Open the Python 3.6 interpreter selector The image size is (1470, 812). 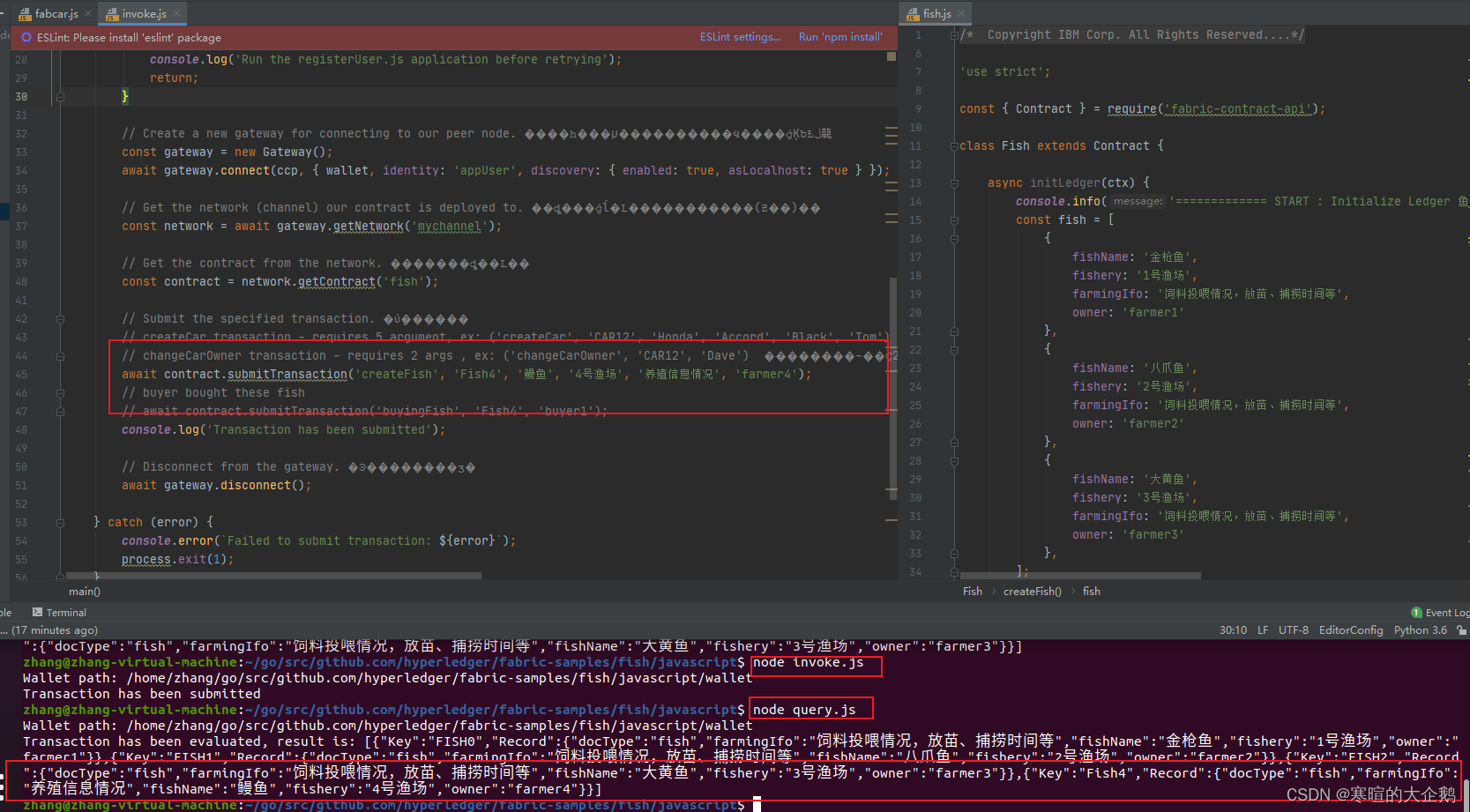pos(1421,630)
